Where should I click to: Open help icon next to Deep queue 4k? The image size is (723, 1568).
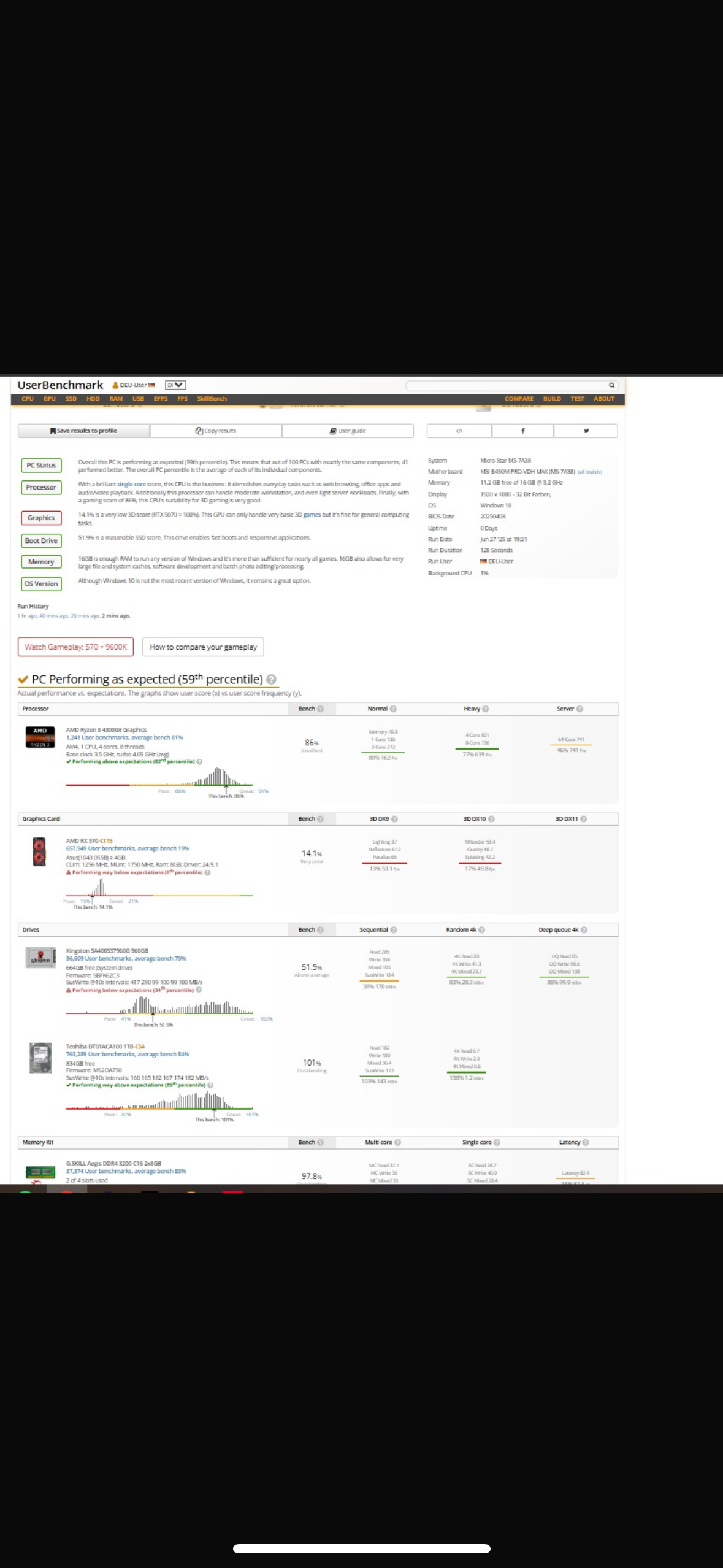(x=584, y=929)
